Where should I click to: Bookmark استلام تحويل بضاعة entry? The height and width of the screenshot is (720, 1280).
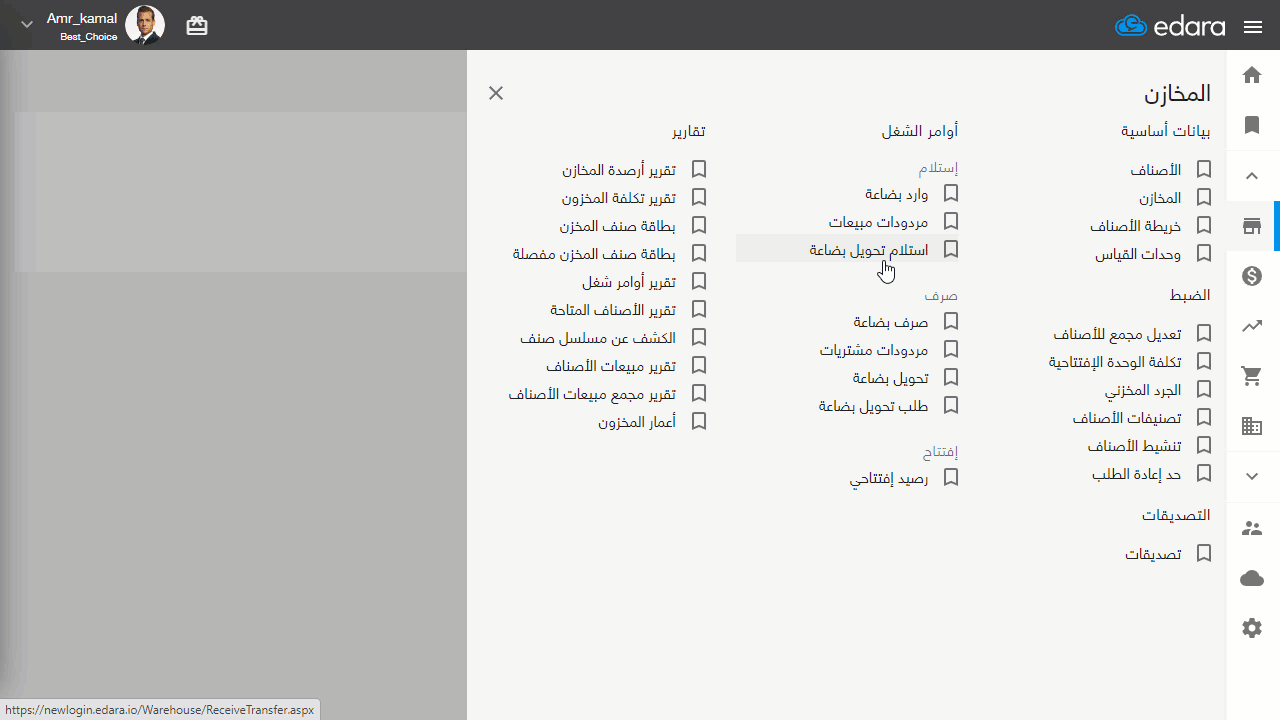(x=951, y=249)
